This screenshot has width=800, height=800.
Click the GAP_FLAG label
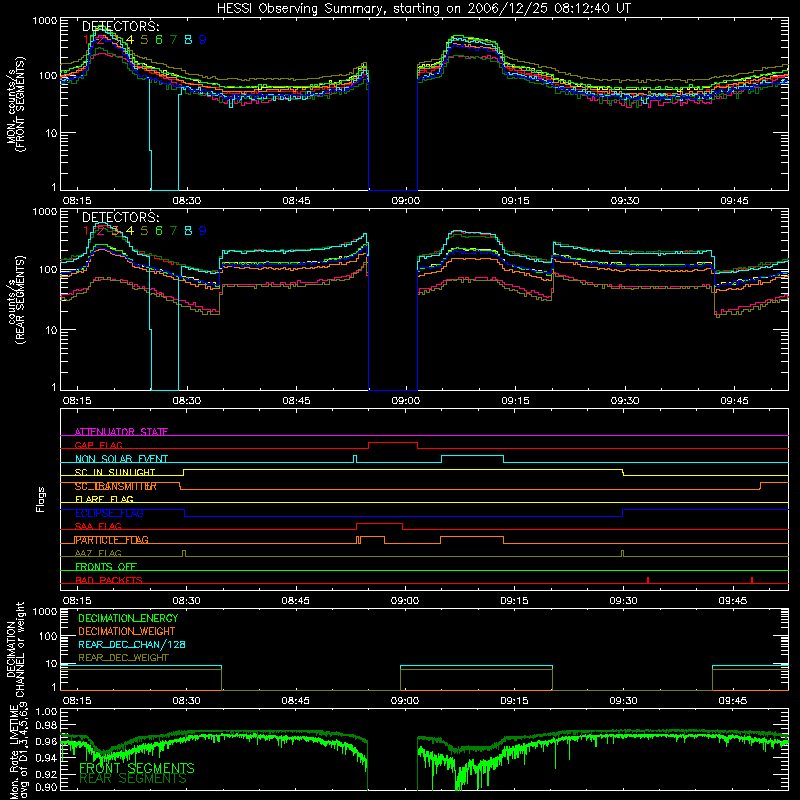click(x=98, y=445)
